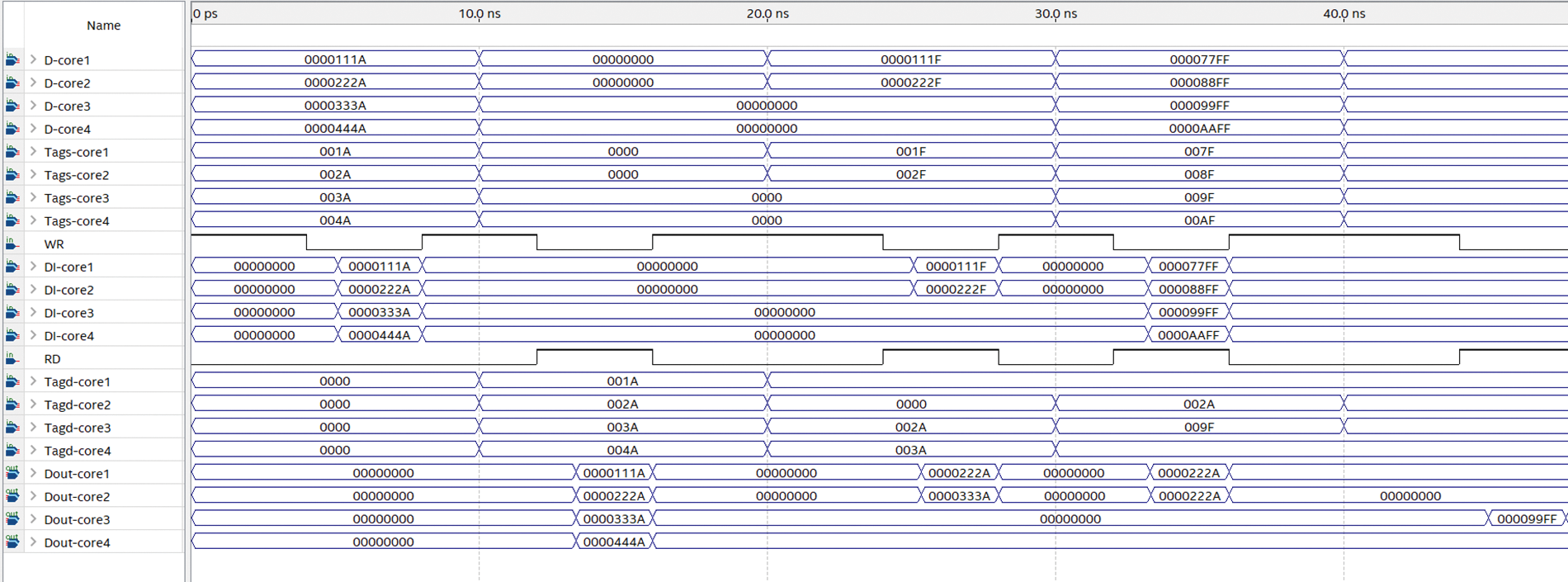1568x582 pixels.
Task: Expand the DI-core4 bus signal
Action: tap(33, 336)
